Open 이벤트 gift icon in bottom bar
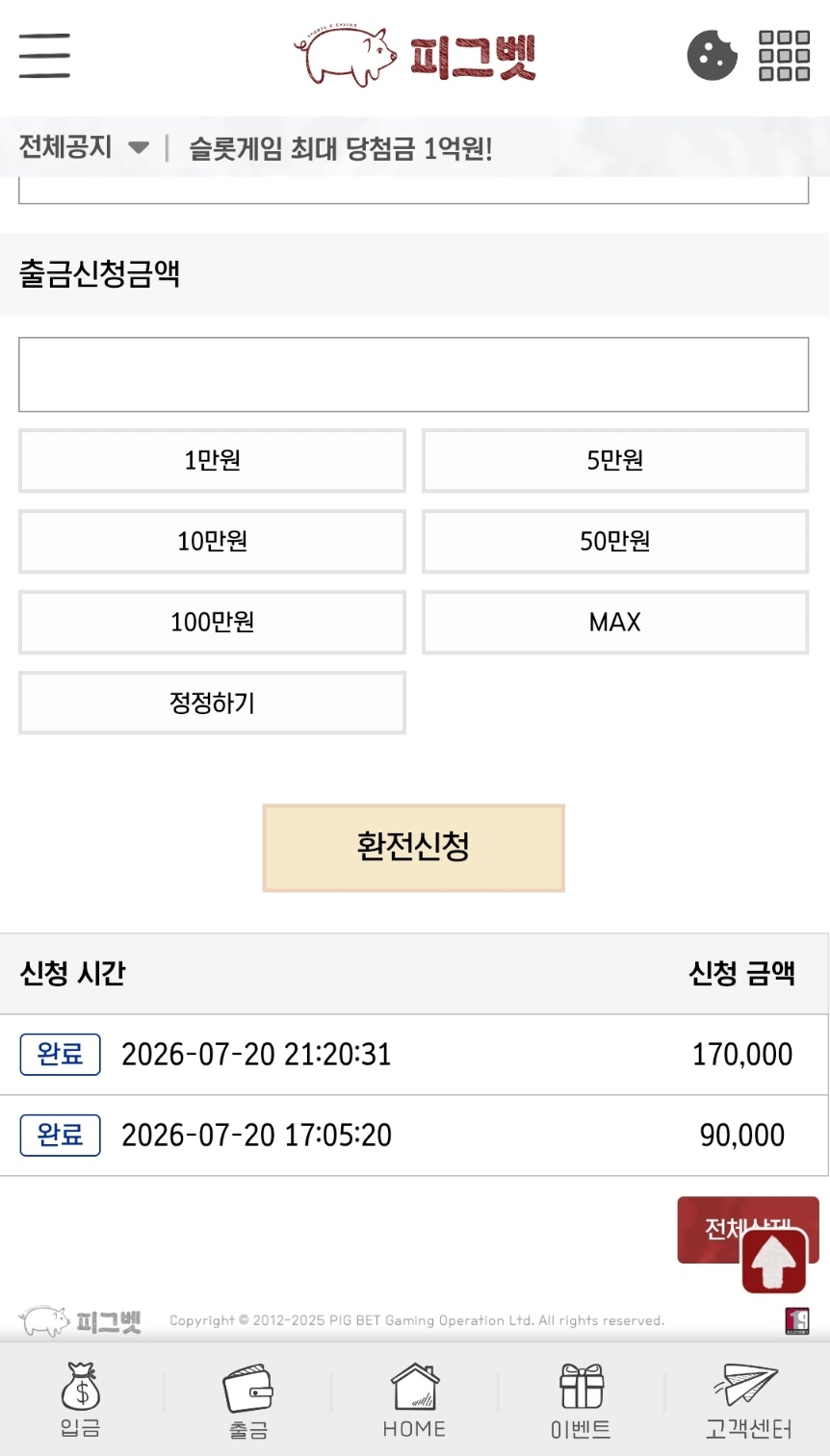The width and height of the screenshot is (830, 1456). pyautogui.click(x=581, y=1401)
